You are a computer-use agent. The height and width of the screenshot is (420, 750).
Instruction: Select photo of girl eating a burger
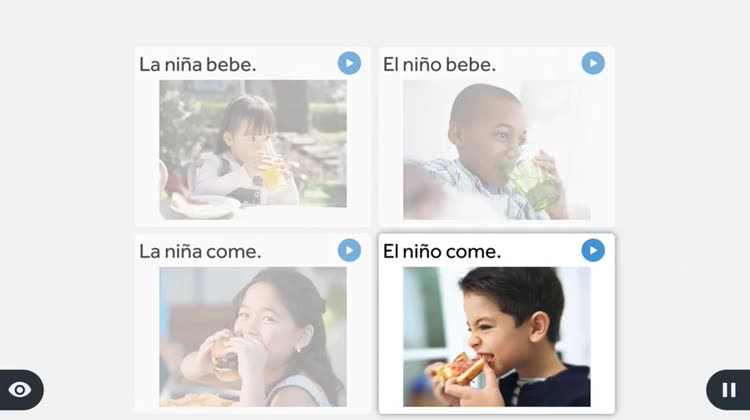coord(253,337)
